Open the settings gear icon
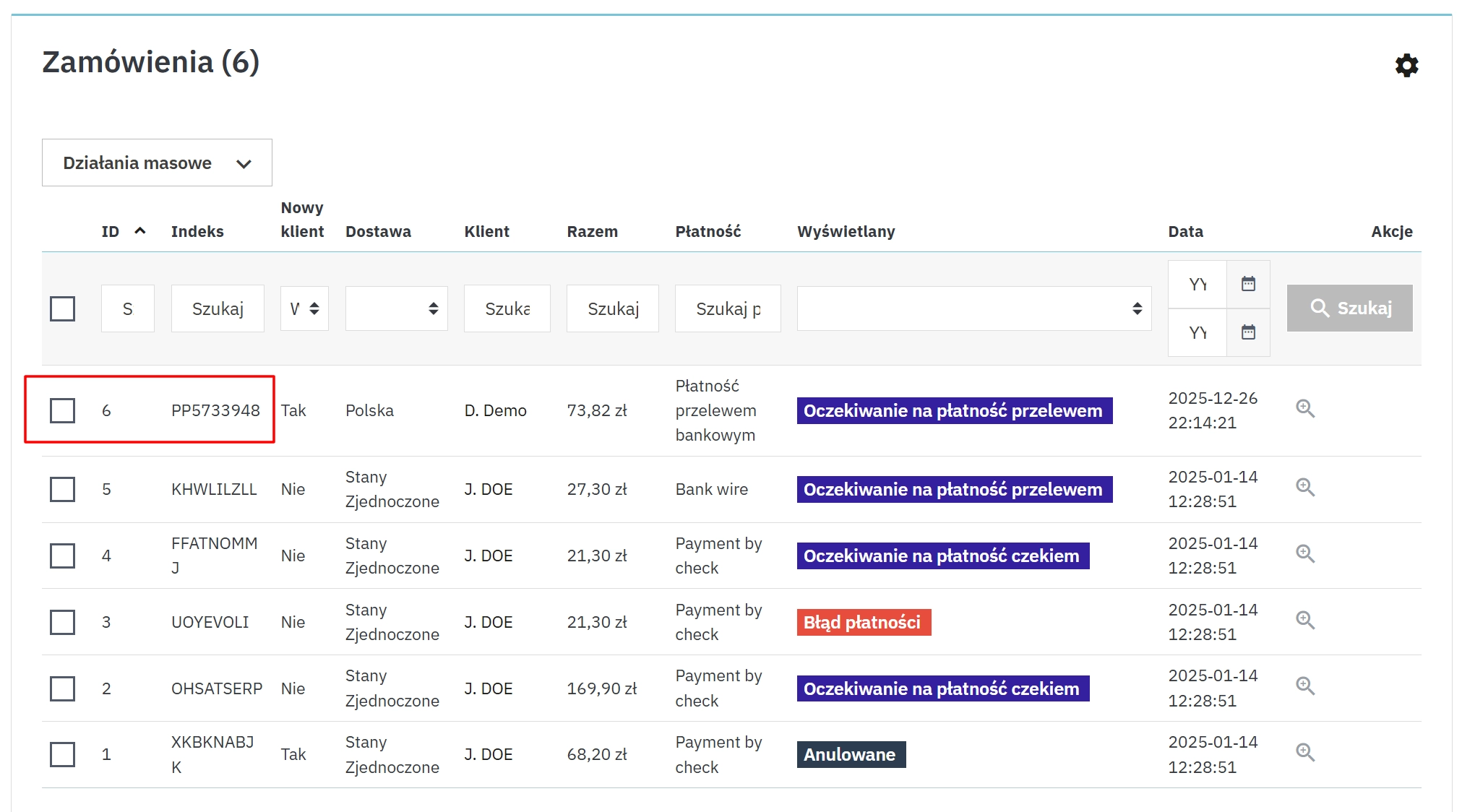This screenshot has height=812, width=1462. click(x=1406, y=65)
